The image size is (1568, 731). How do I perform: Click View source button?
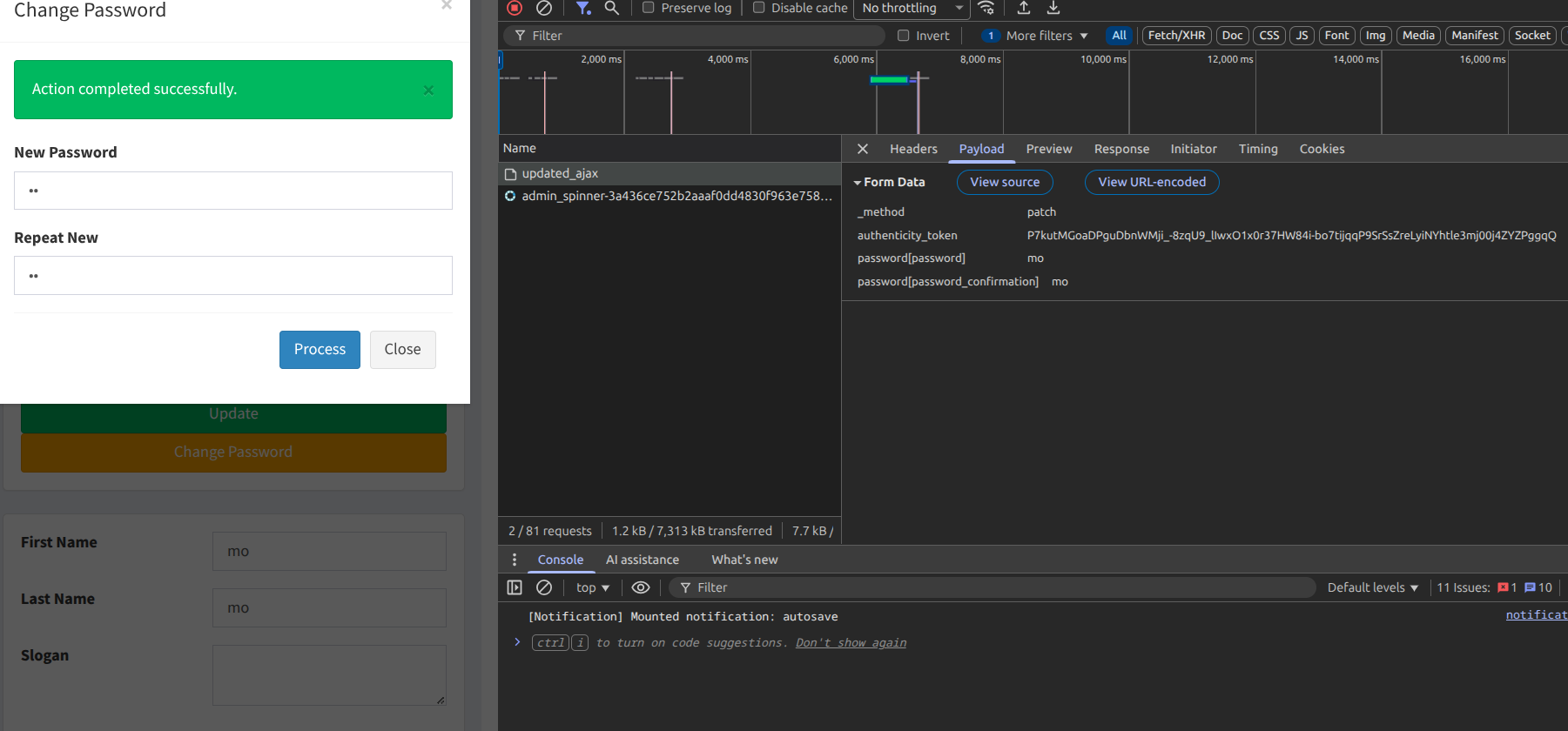1005,182
